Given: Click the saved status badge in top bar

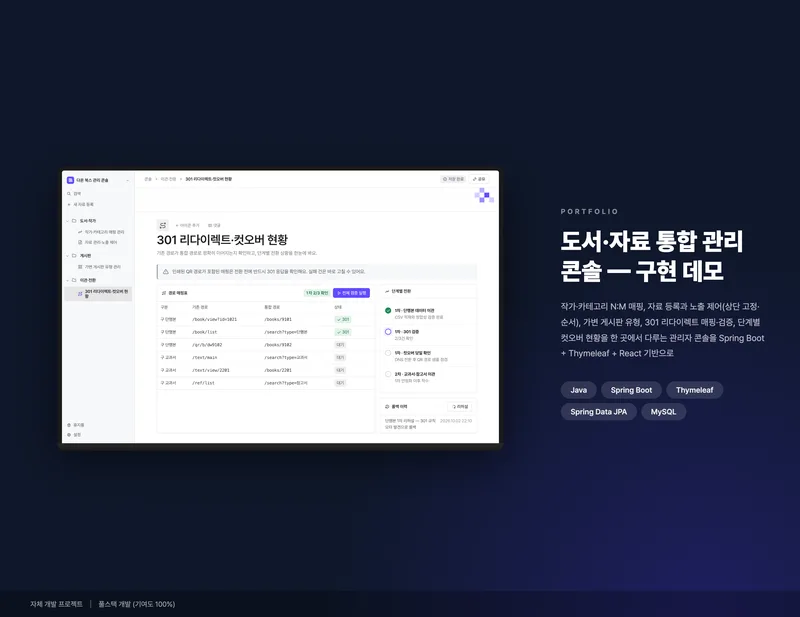Looking at the screenshot, I should (453, 179).
